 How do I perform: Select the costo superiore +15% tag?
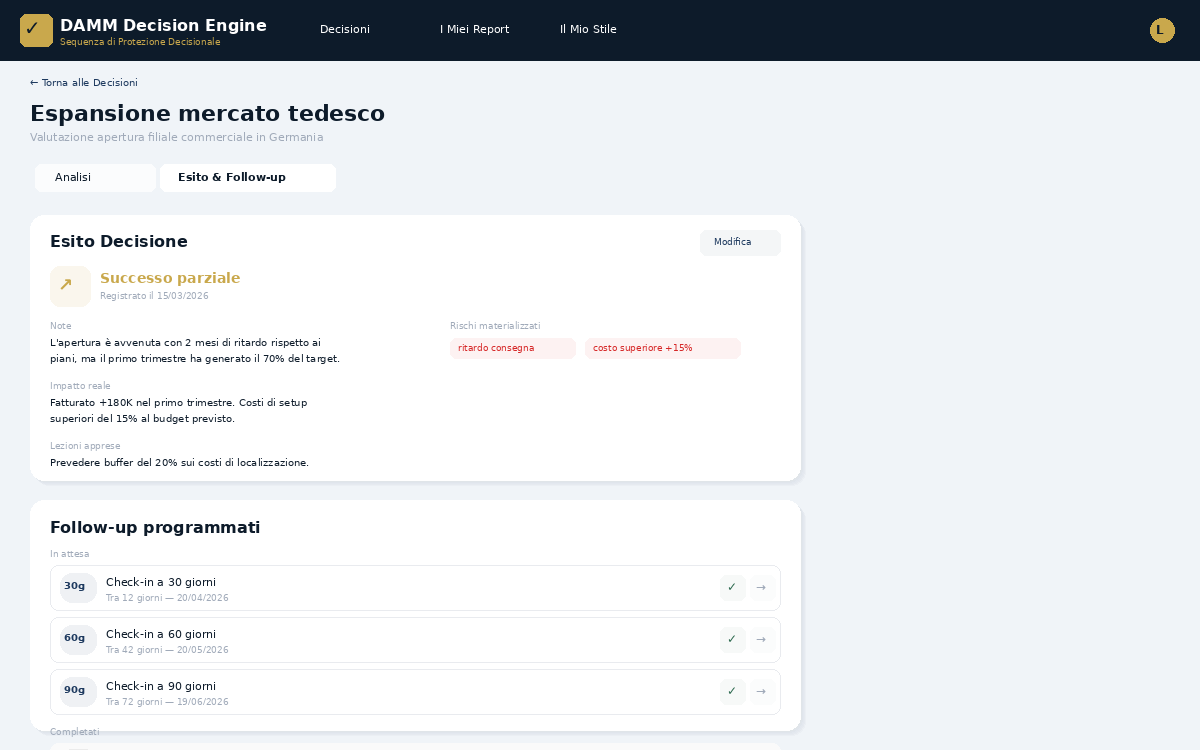pyautogui.click(x=663, y=348)
